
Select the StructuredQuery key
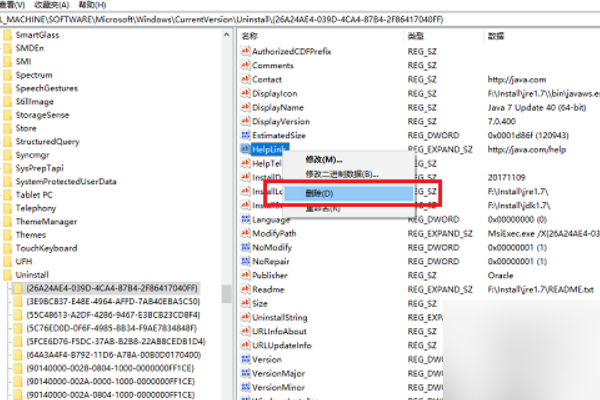tap(47, 142)
